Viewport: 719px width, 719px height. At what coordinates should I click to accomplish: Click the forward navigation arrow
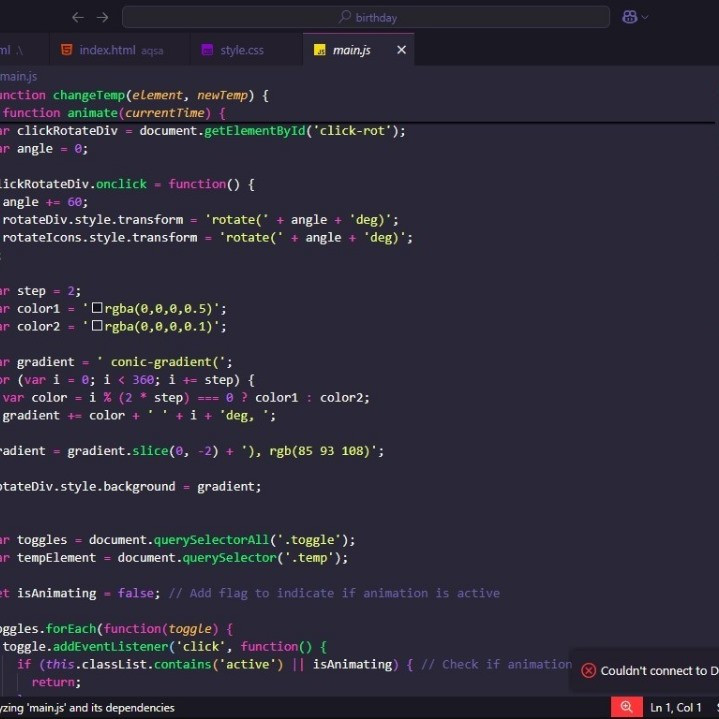pos(102,17)
